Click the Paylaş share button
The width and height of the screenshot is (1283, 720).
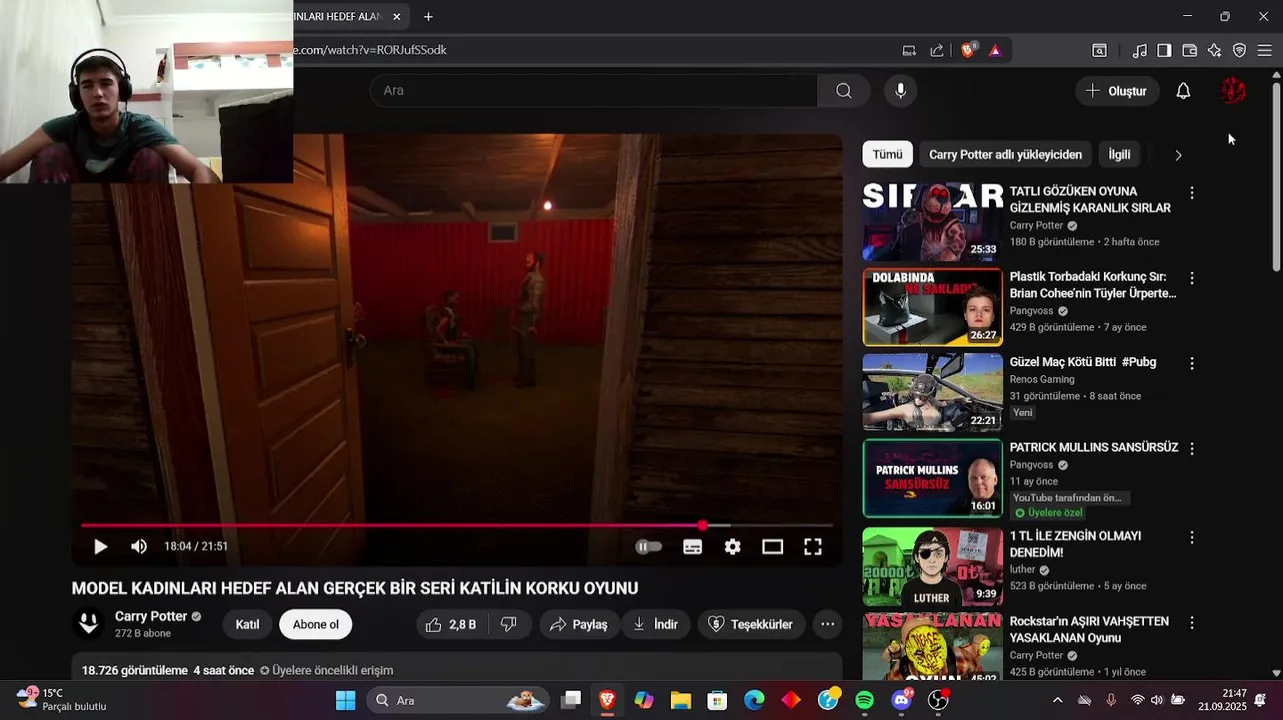[x=579, y=624]
